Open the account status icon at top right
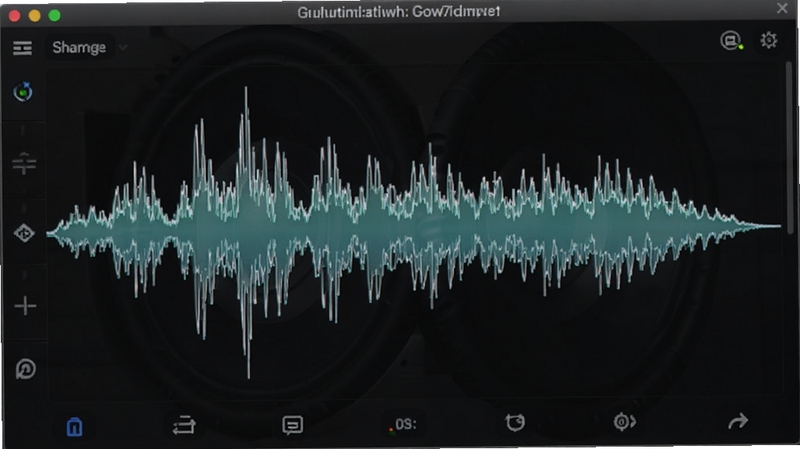 coord(731,40)
